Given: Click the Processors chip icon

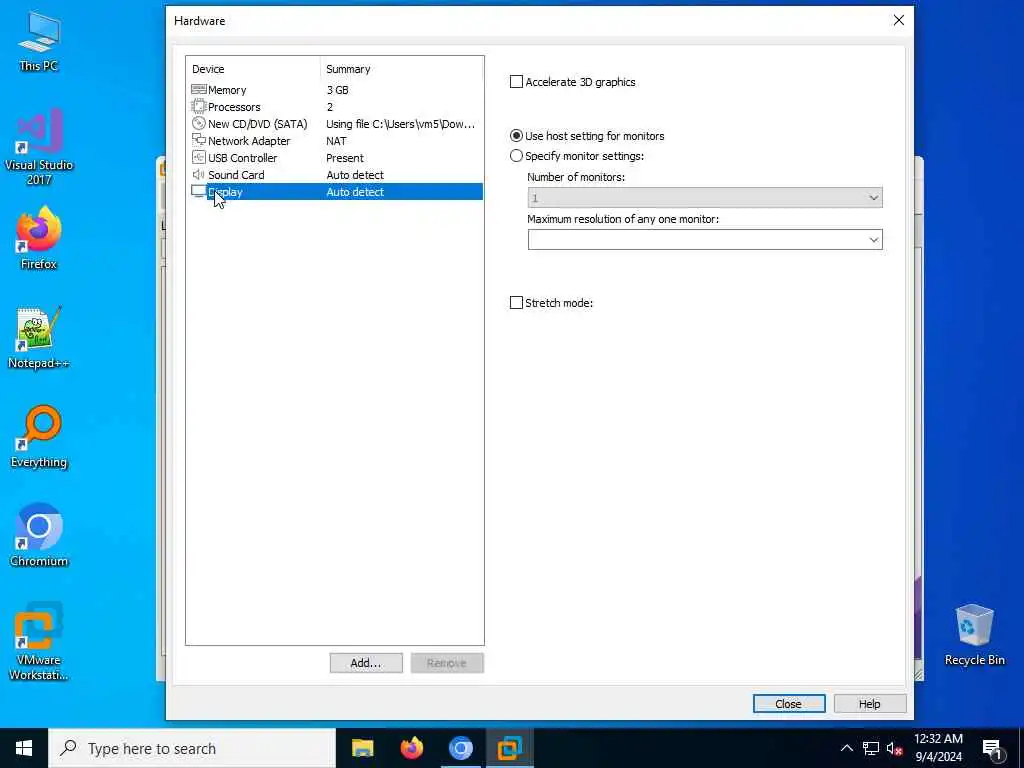Looking at the screenshot, I should coord(199,106).
